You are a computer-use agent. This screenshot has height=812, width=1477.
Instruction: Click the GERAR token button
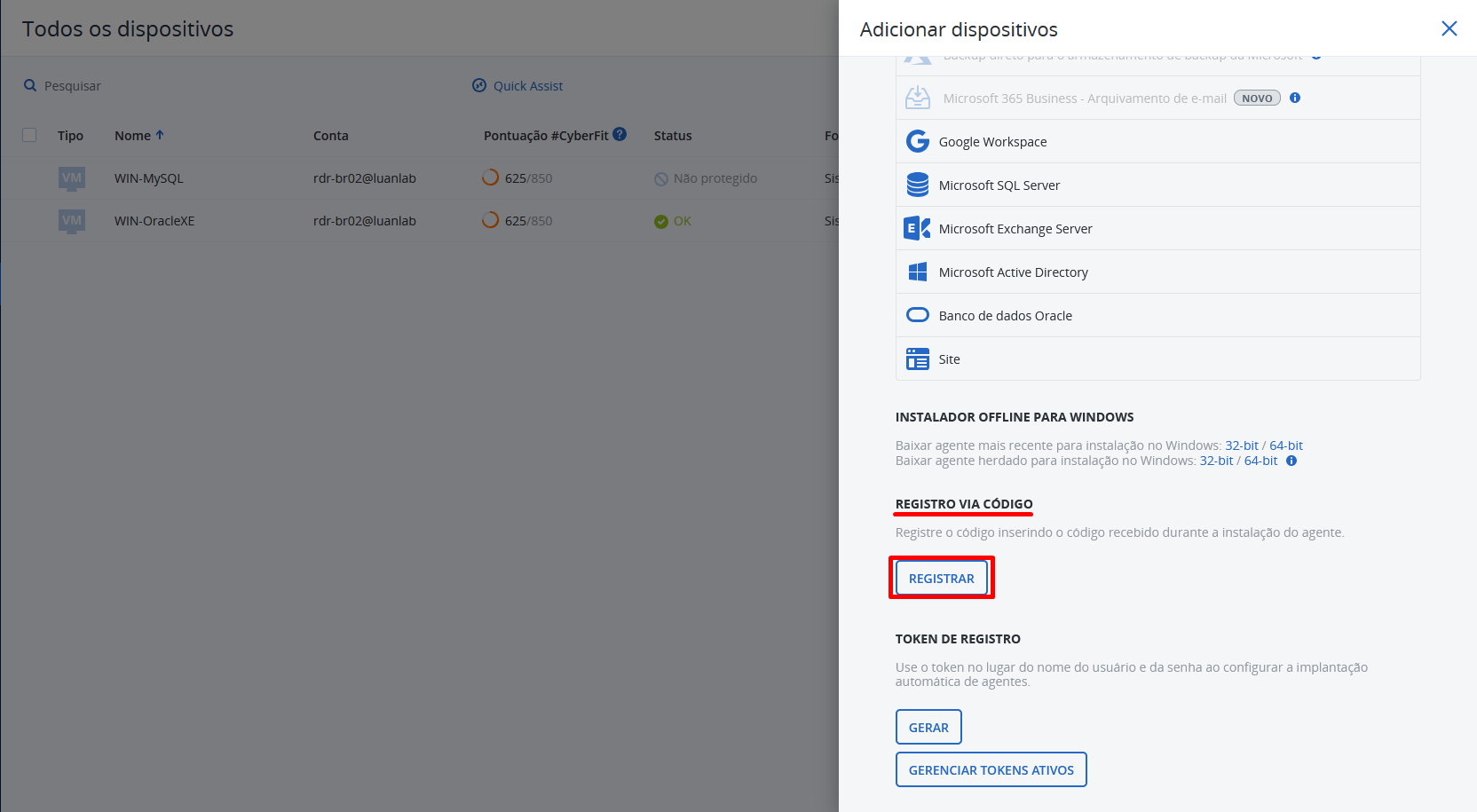[928, 727]
